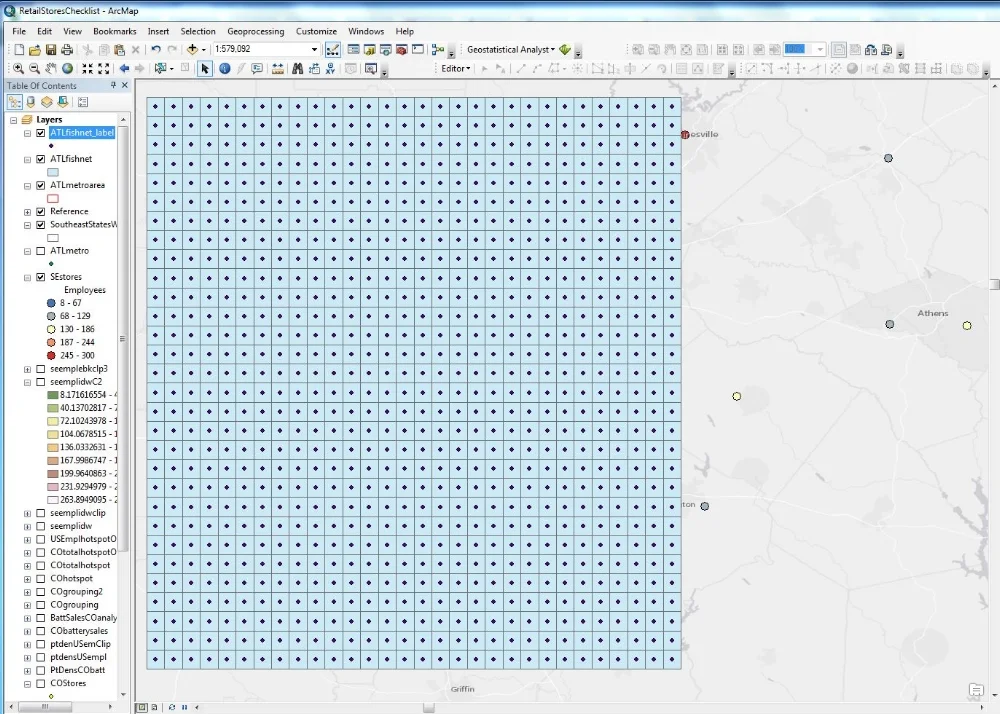Click List By Selection icon
Viewport: 1000px width, 714px height.
[x=62, y=102]
